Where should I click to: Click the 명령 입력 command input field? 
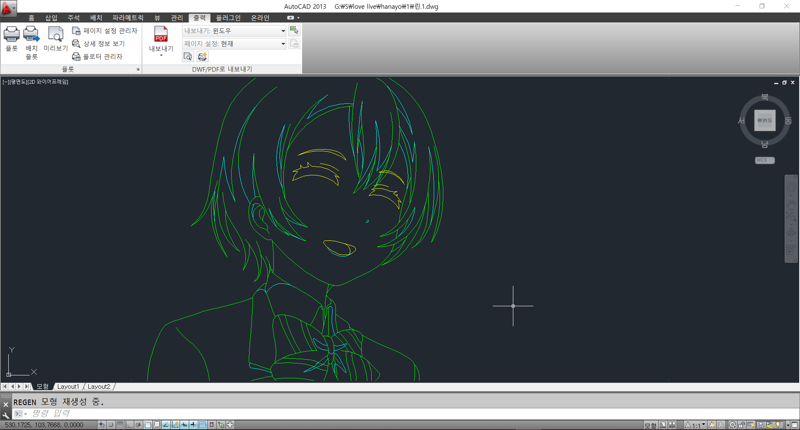click(408, 414)
